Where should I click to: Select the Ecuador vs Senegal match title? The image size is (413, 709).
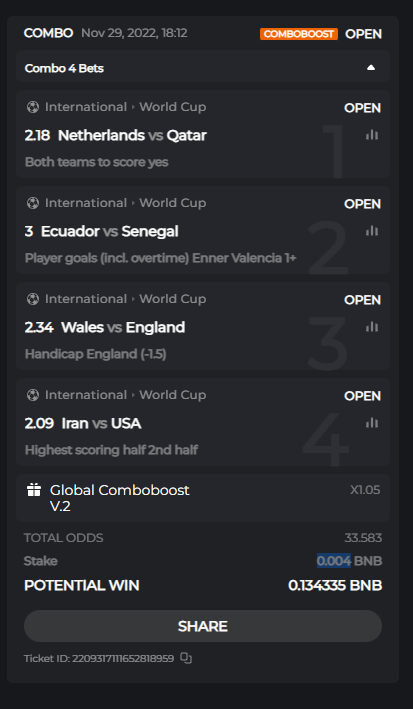(x=109, y=232)
